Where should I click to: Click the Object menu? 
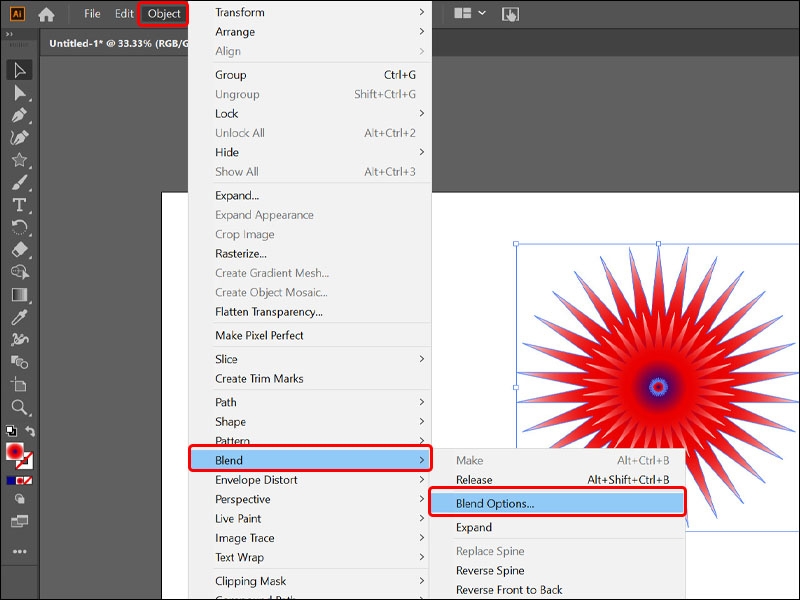164,14
